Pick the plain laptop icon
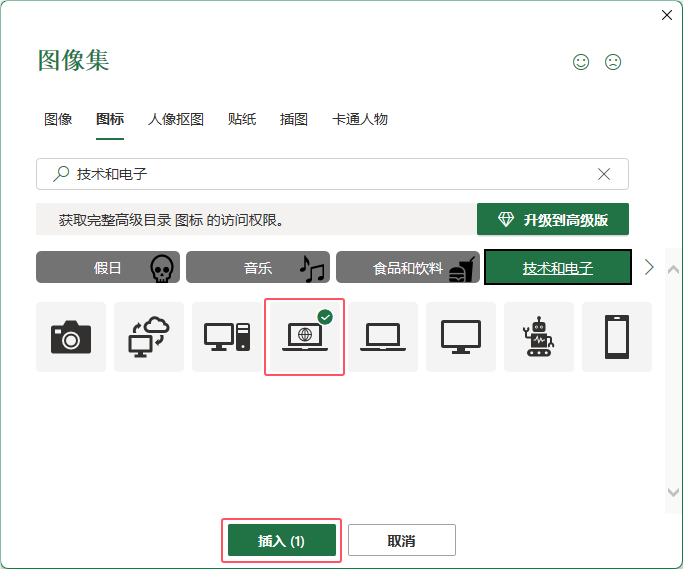 [x=383, y=337]
